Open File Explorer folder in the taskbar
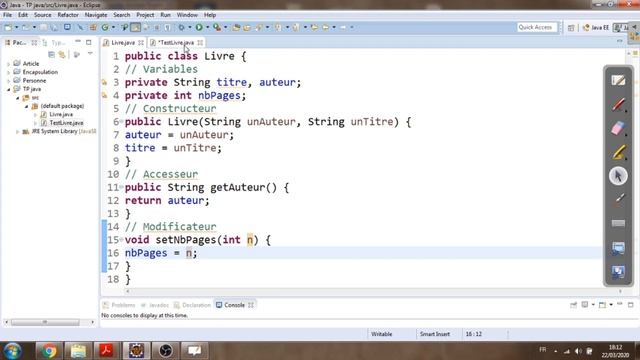Image resolution: width=640 pixels, height=360 pixels. [78, 351]
